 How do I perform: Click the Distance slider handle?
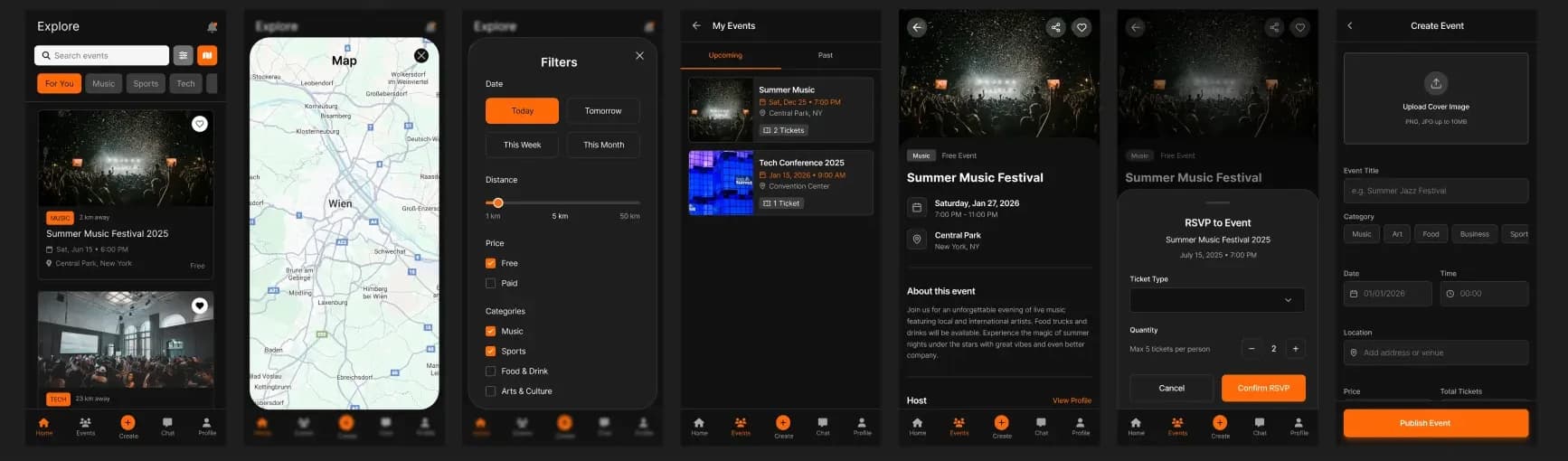click(x=497, y=202)
